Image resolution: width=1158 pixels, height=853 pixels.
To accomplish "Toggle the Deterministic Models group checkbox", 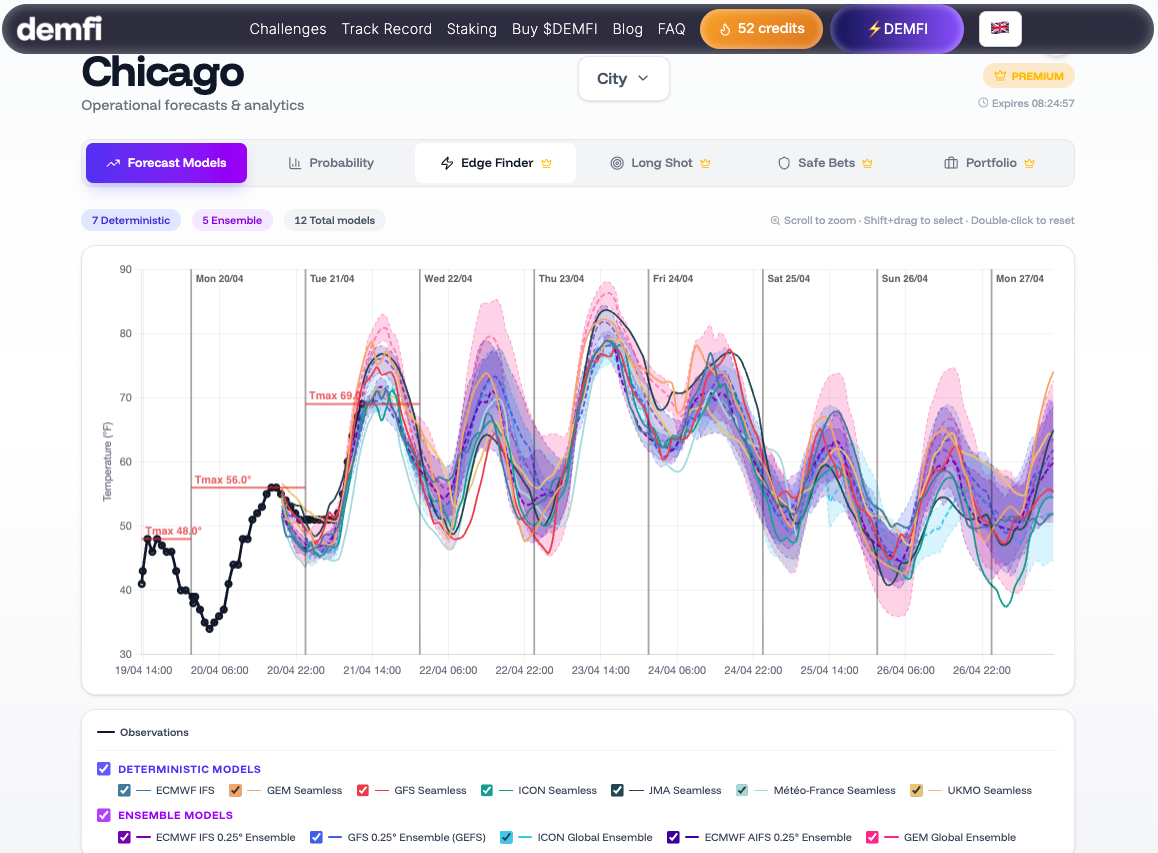I will tap(104, 769).
